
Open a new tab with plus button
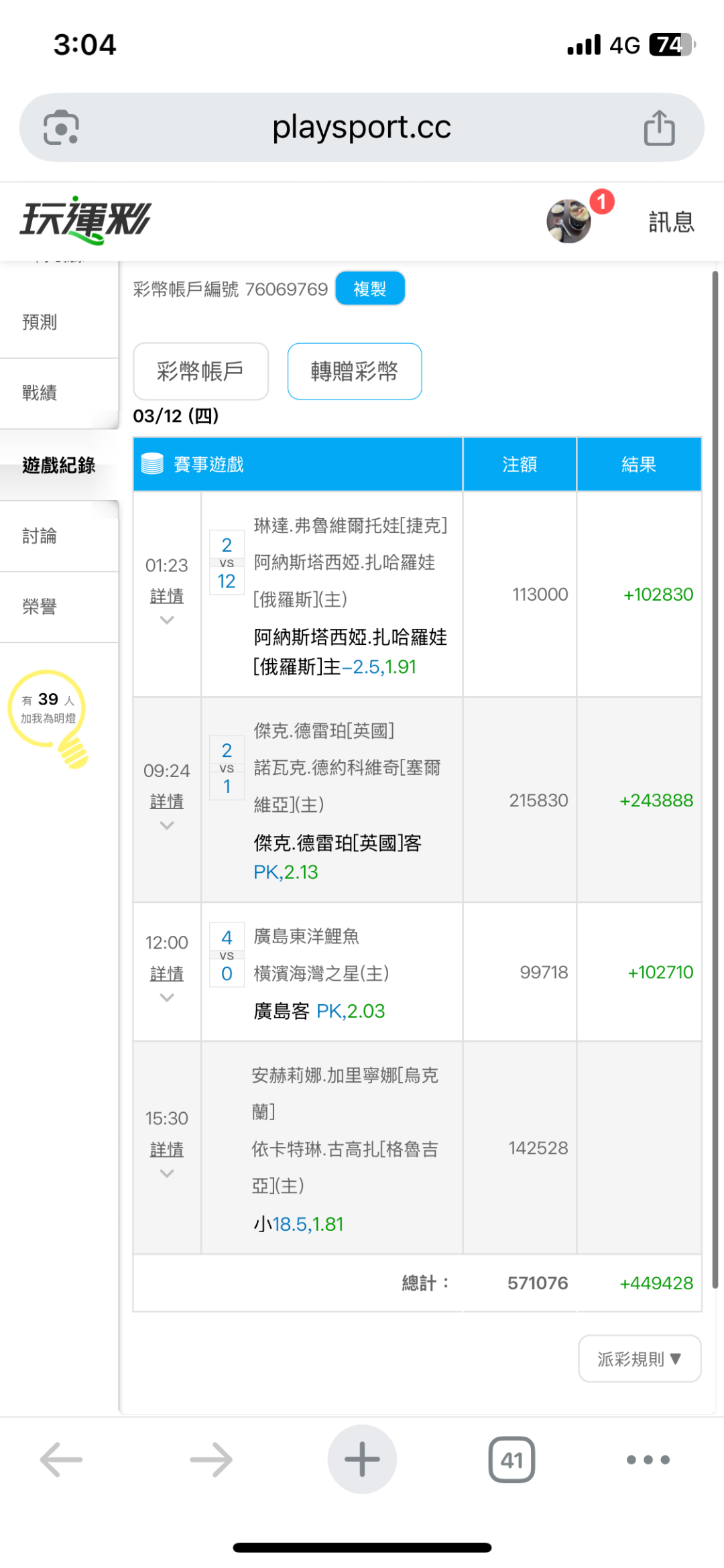click(x=362, y=1459)
